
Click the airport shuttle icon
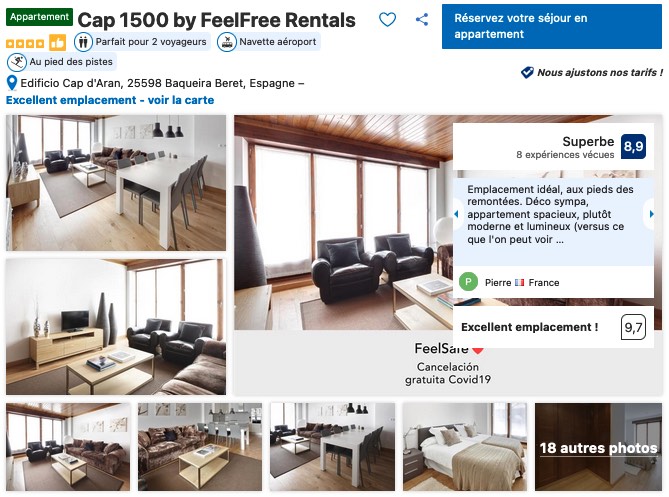(228, 42)
